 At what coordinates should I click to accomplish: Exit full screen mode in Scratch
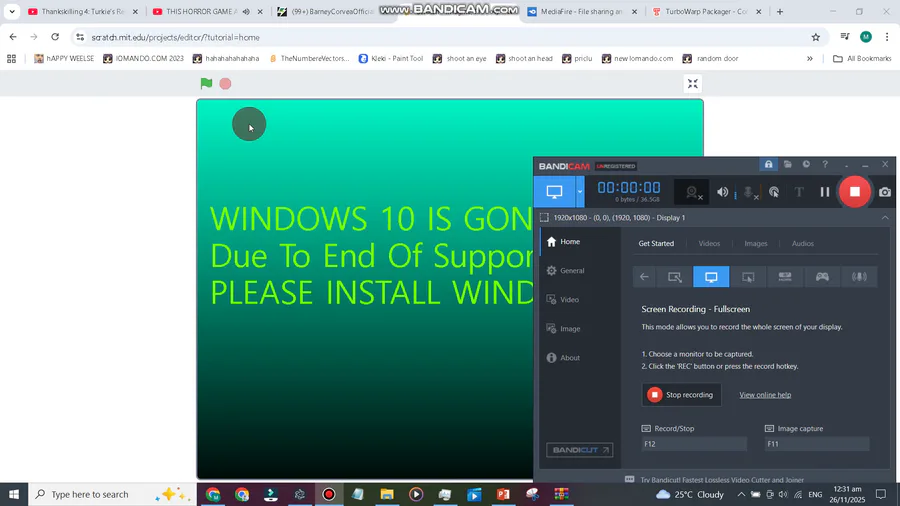693,84
